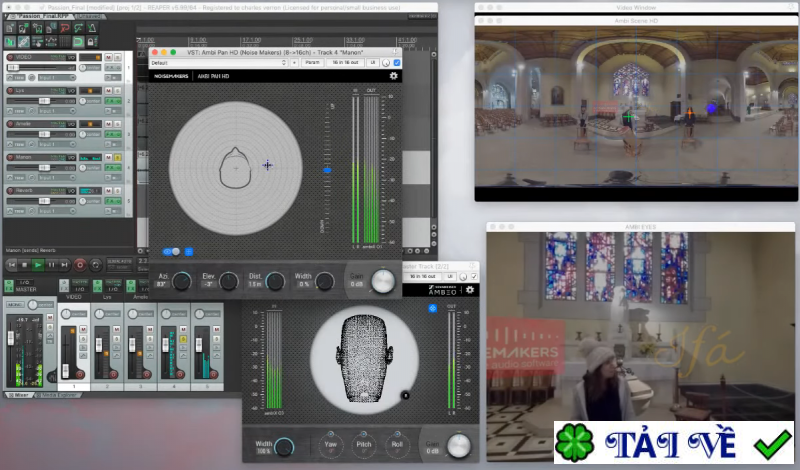This screenshot has height=470, width=800.
Task: Mute the VIDEO track
Action: pyautogui.click(x=108, y=58)
